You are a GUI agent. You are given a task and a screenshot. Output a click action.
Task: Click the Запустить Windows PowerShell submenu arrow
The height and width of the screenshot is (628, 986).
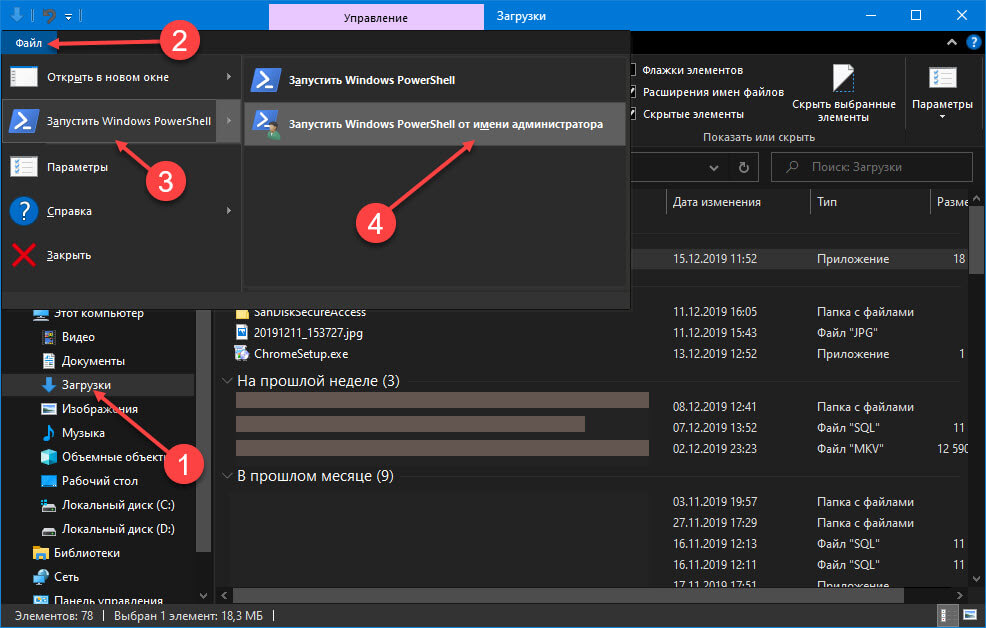point(228,121)
